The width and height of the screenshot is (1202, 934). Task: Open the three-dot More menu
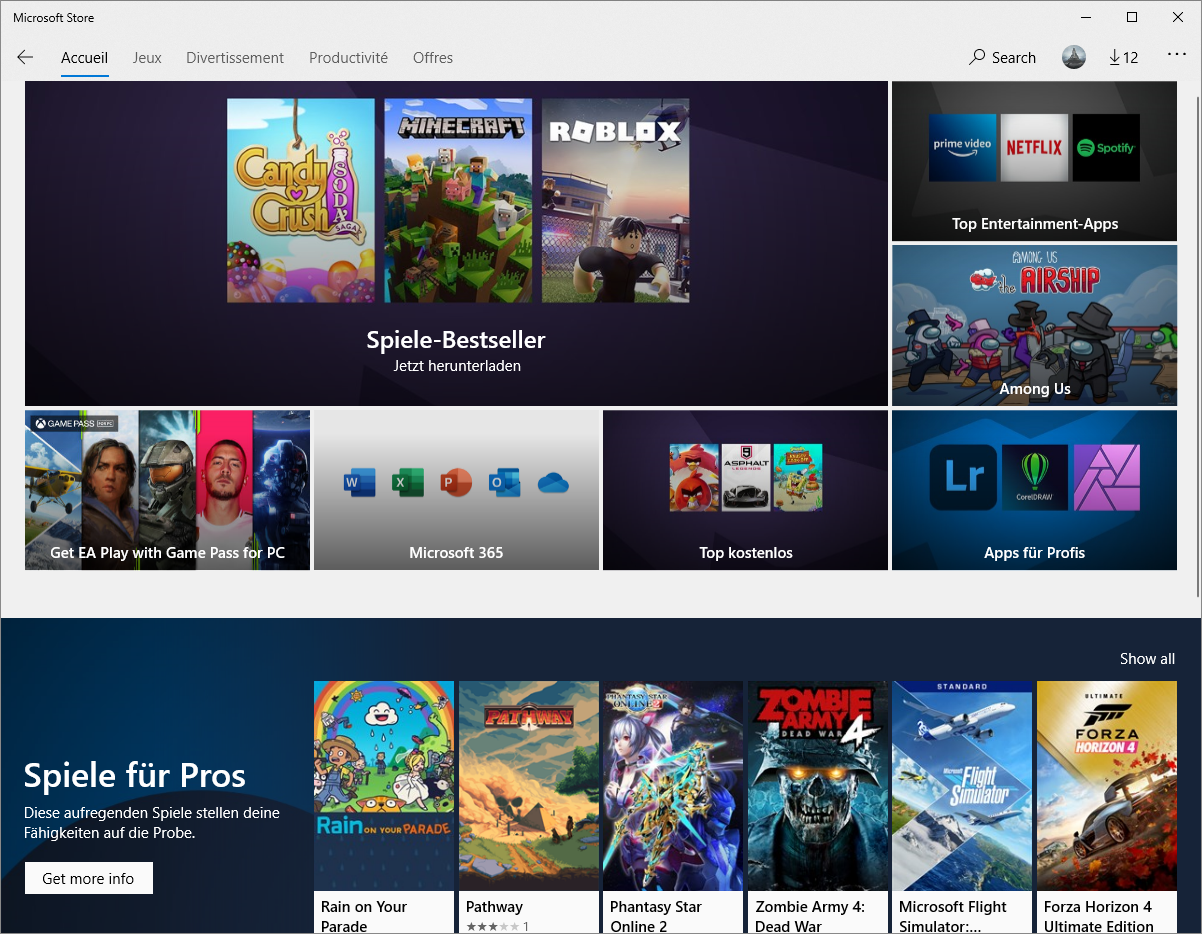1176,56
